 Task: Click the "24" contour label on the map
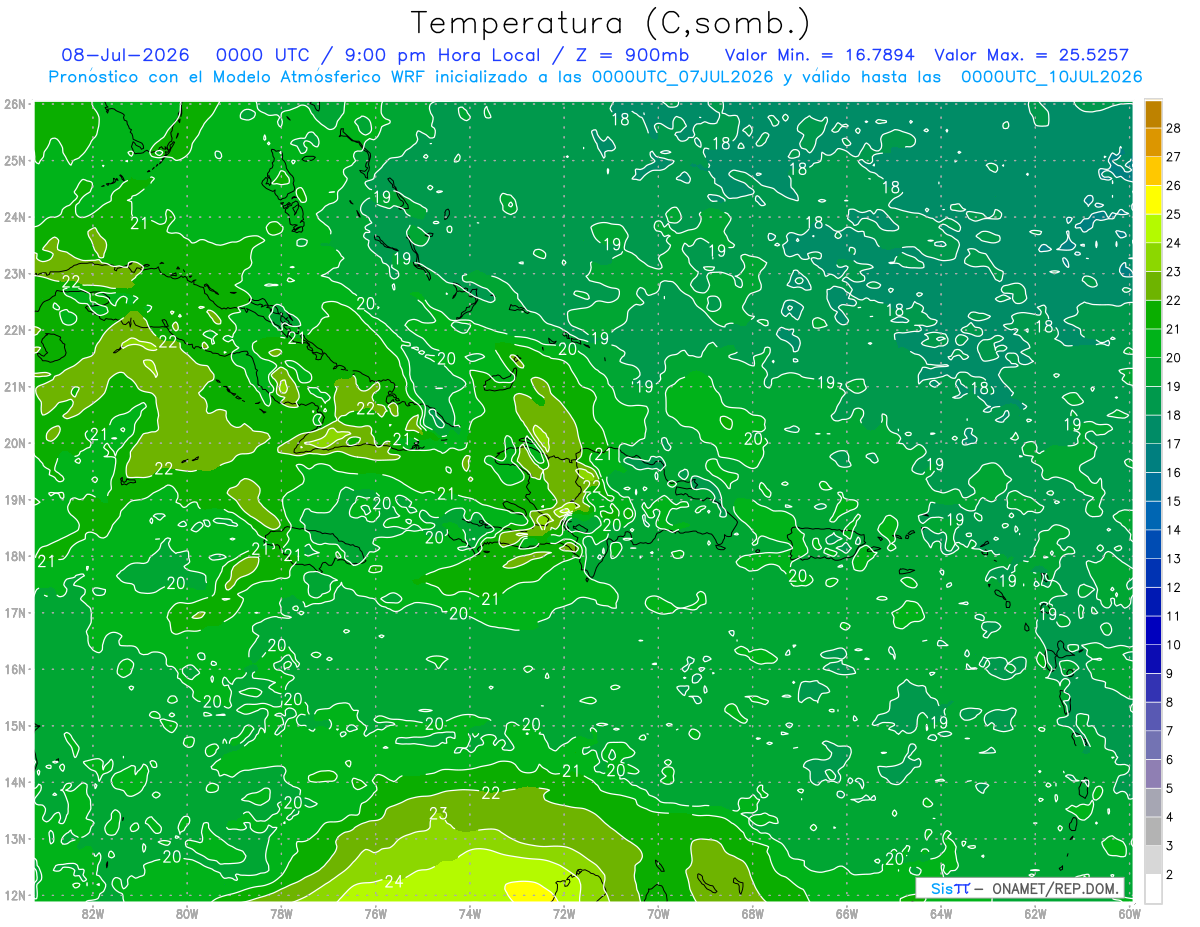394,881
